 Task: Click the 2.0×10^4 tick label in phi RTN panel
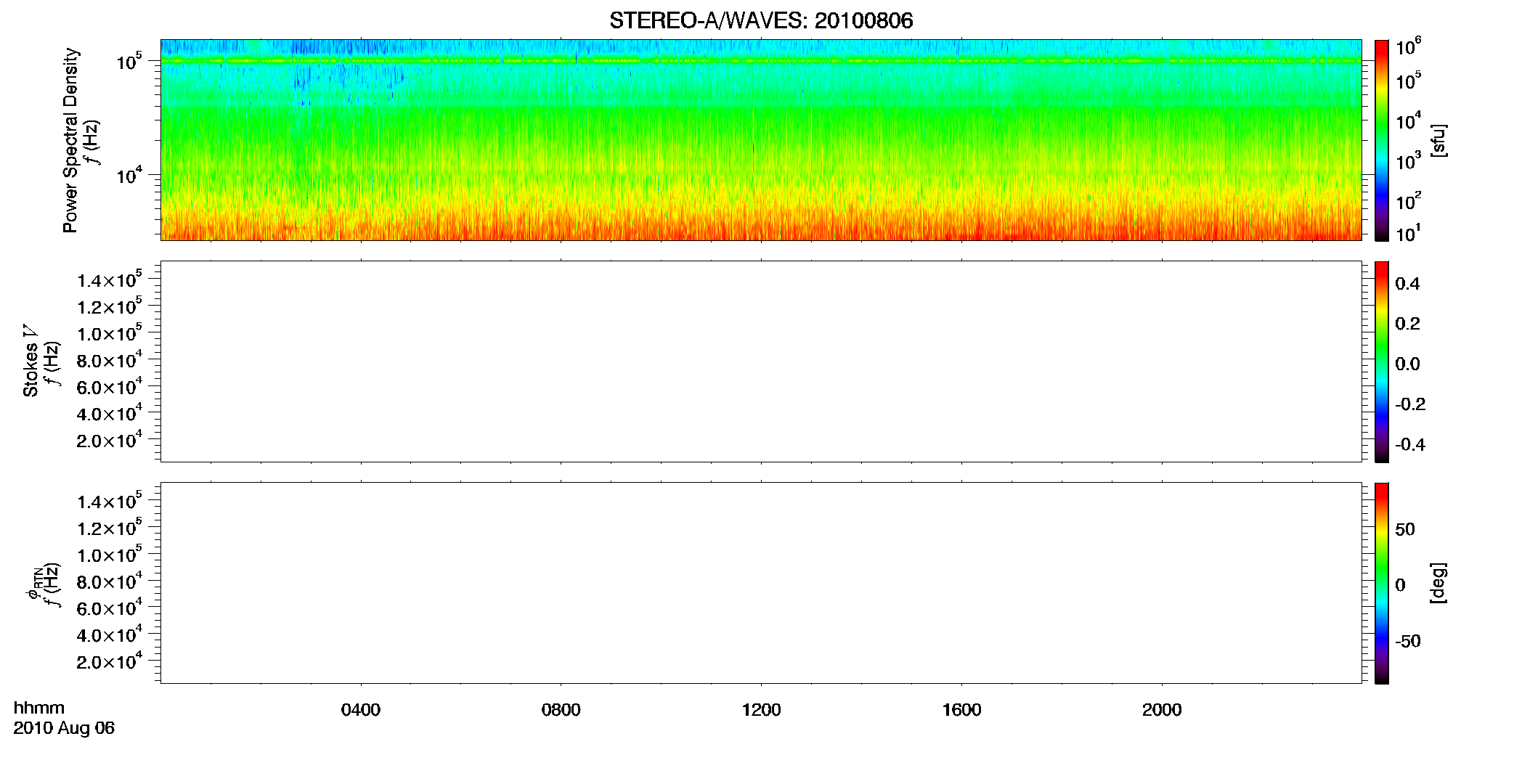[110, 661]
